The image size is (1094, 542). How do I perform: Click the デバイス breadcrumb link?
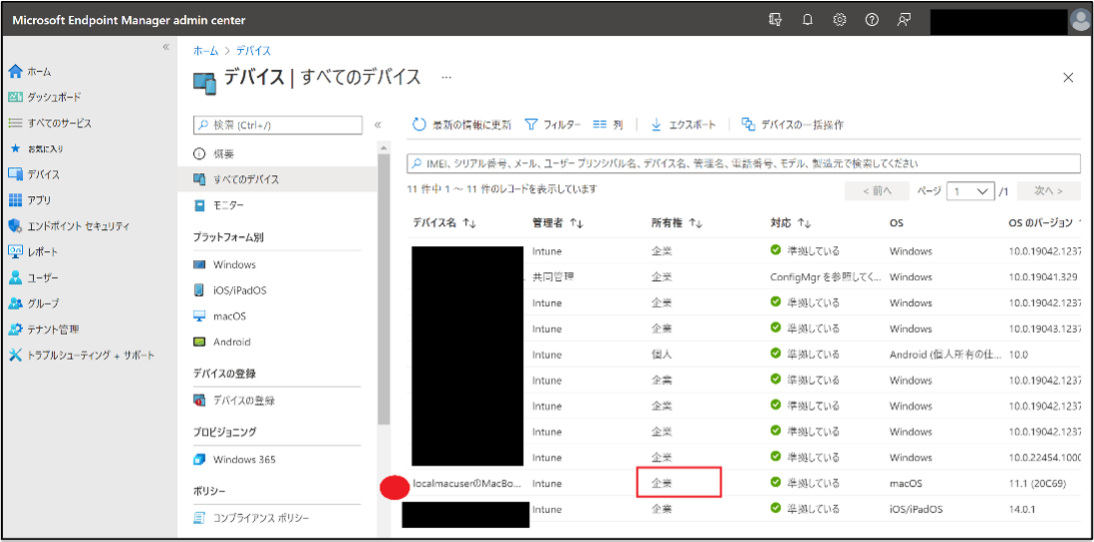254,51
